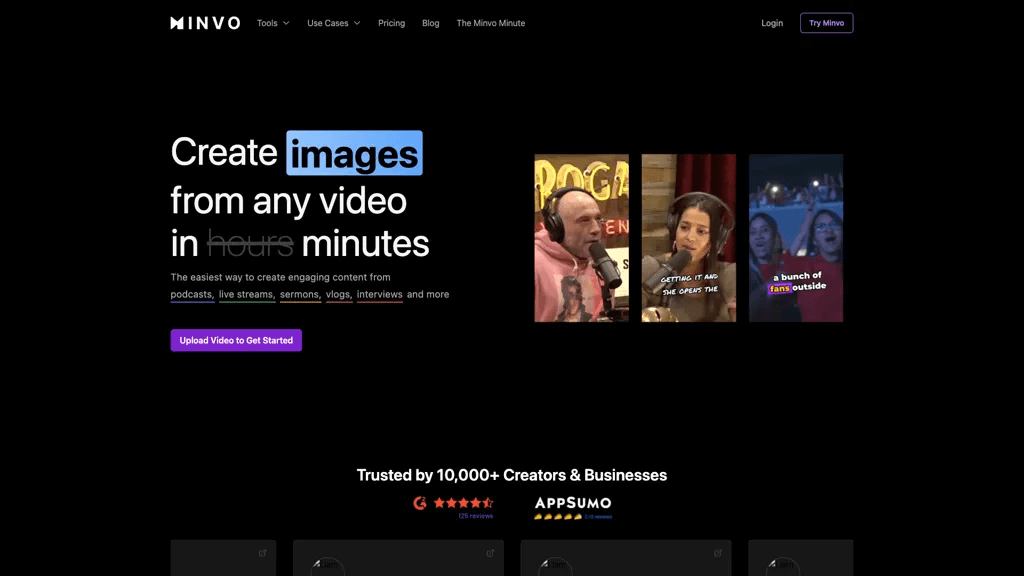The image size is (1024, 576).
Task: Click the Login link
Action: click(x=772, y=23)
